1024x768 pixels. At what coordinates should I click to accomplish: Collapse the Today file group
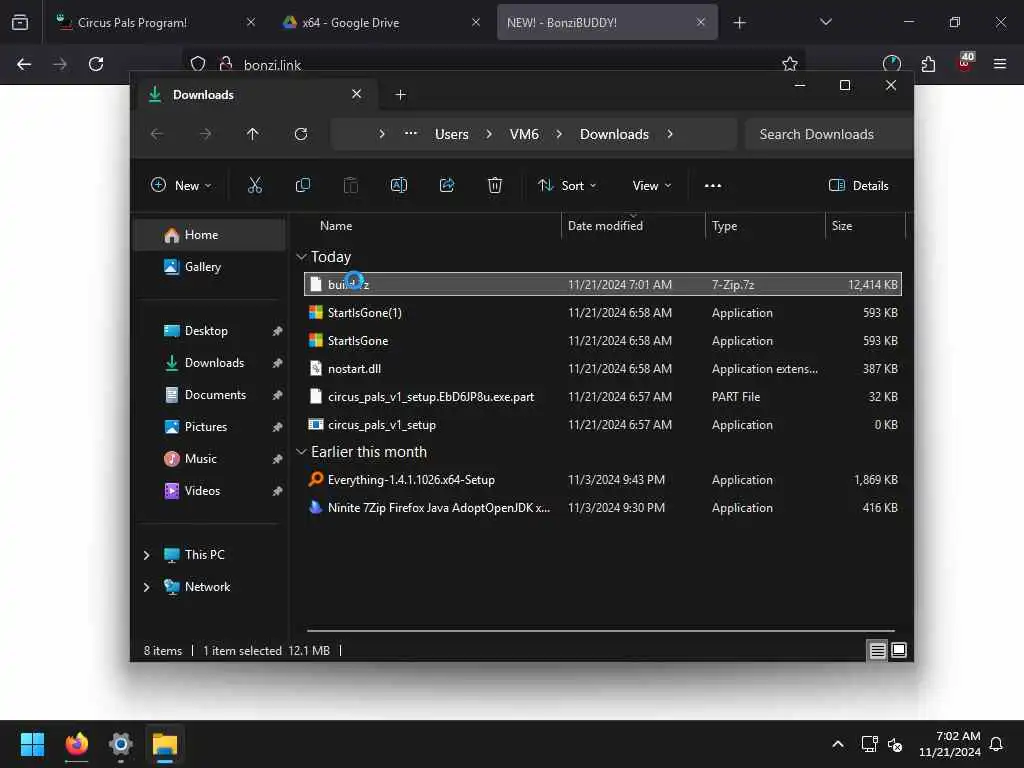coord(301,257)
